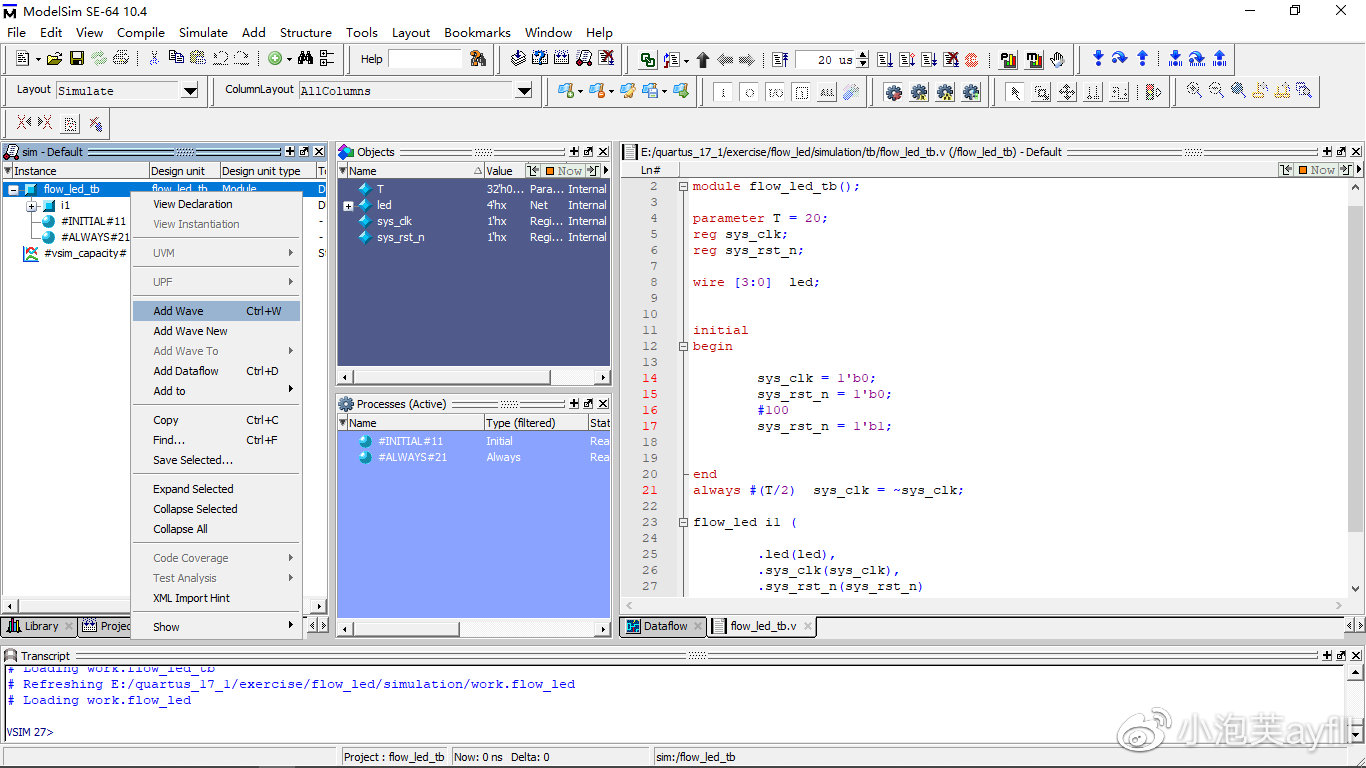
Task: Open the Layout Simulate dropdown
Action: 190,91
